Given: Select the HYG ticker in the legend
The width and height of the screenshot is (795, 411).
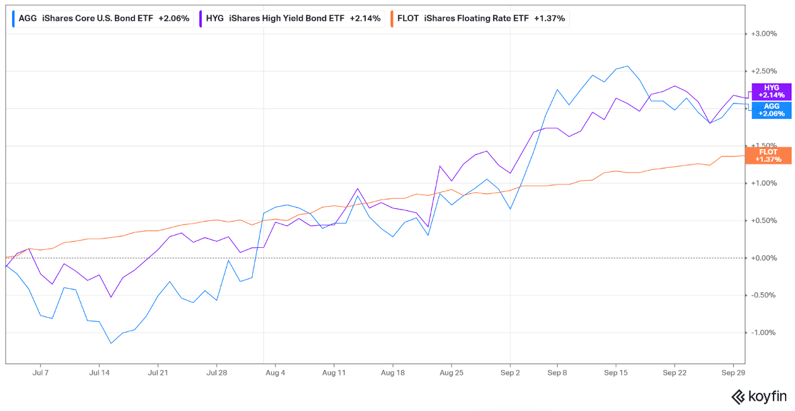Looking at the screenshot, I should (215, 17).
